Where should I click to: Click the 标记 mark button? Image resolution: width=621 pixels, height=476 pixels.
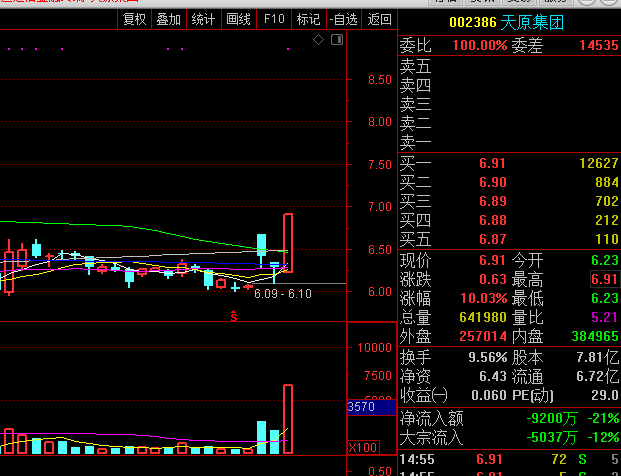308,19
